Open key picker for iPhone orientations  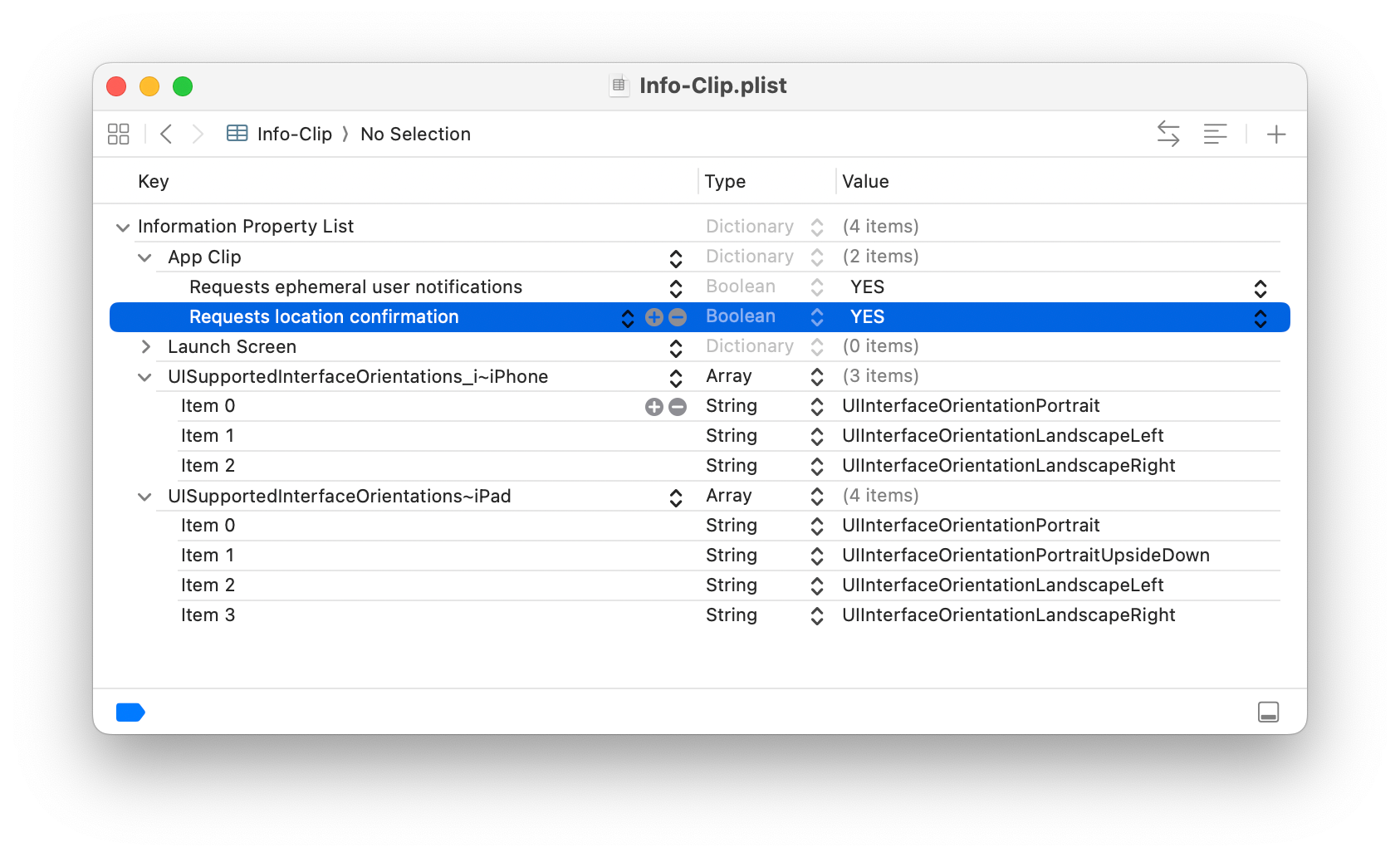(676, 378)
